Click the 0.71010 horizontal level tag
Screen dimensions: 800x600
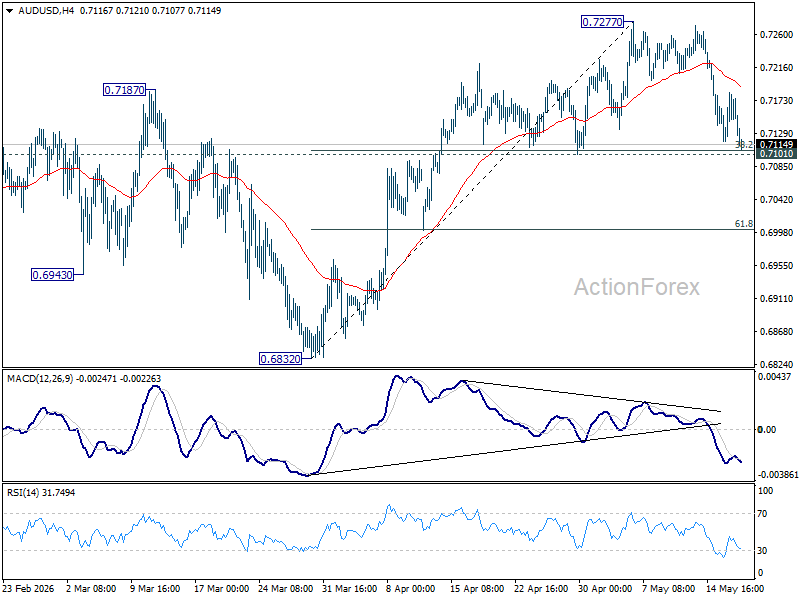tap(776, 154)
